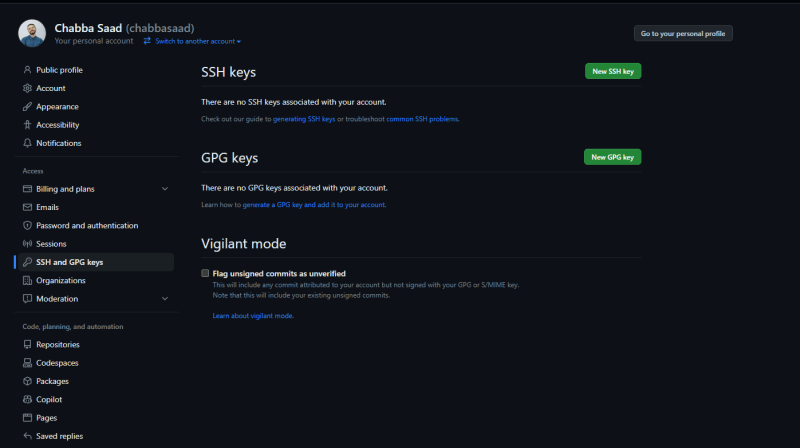Screen dimensions: 800x448
Task: Open Appearance settings
Action: 57,107
